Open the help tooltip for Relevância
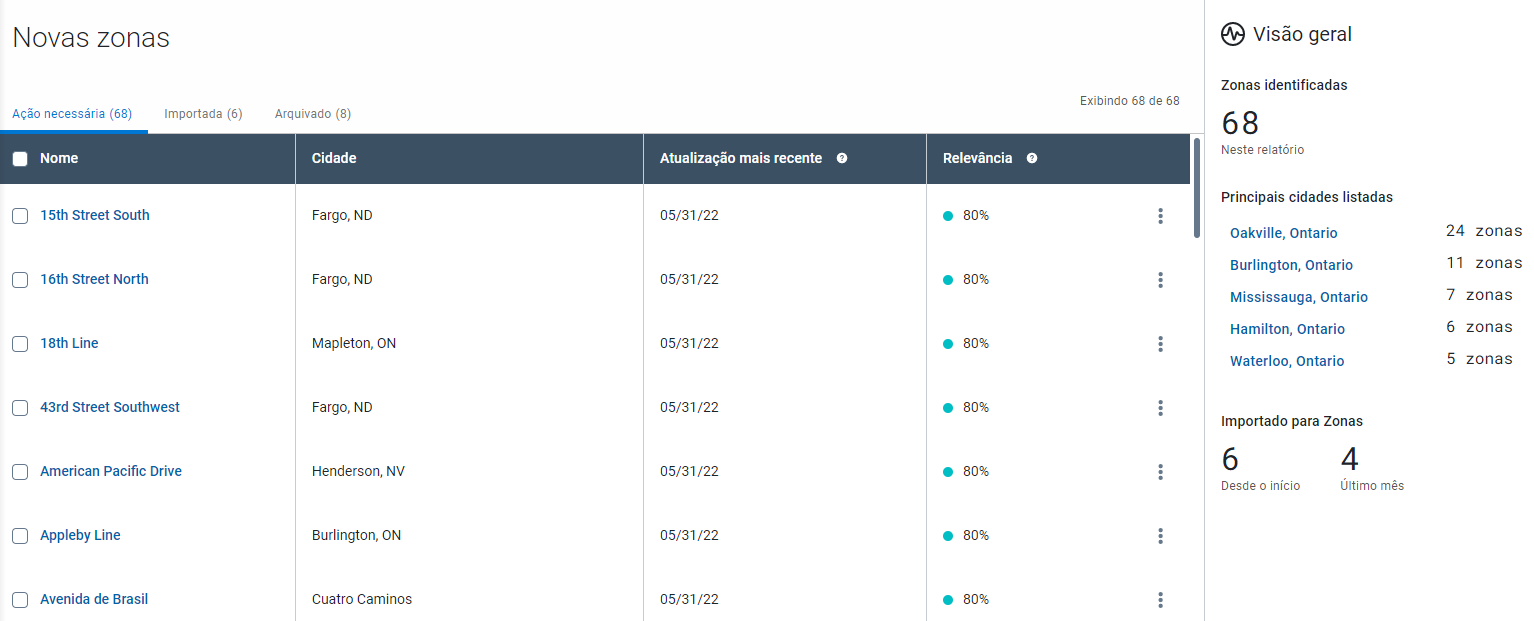 tap(1032, 158)
